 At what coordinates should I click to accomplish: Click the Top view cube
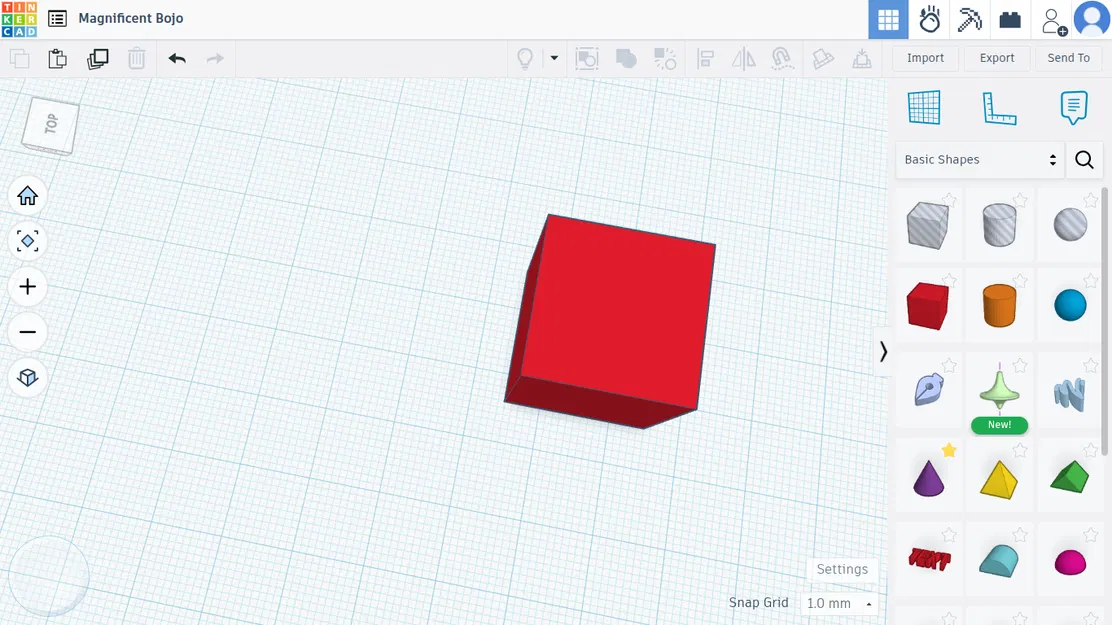[x=50, y=126]
